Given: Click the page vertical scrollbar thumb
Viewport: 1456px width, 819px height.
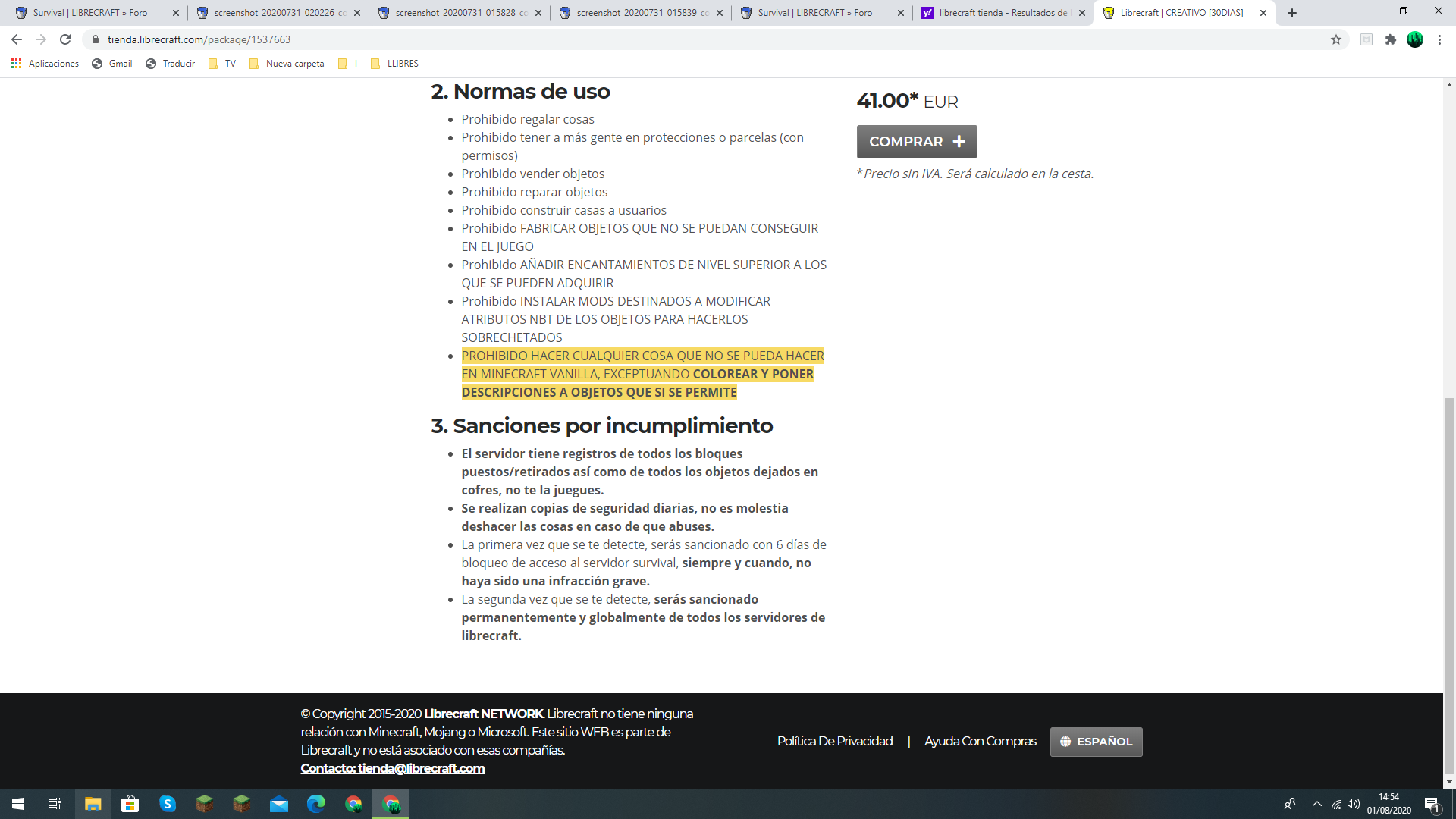Looking at the screenshot, I should pyautogui.click(x=1449, y=586).
